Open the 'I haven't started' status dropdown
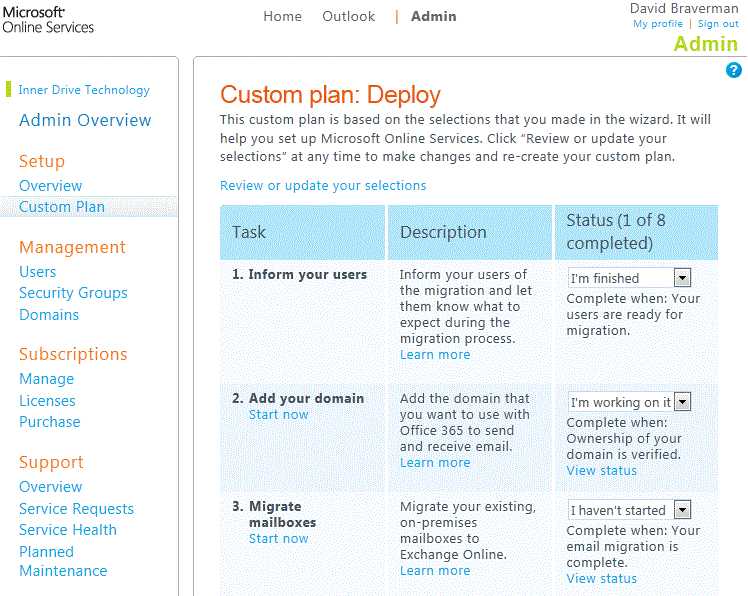Image resolution: width=748 pixels, height=596 pixels. (x=629, y=510)
